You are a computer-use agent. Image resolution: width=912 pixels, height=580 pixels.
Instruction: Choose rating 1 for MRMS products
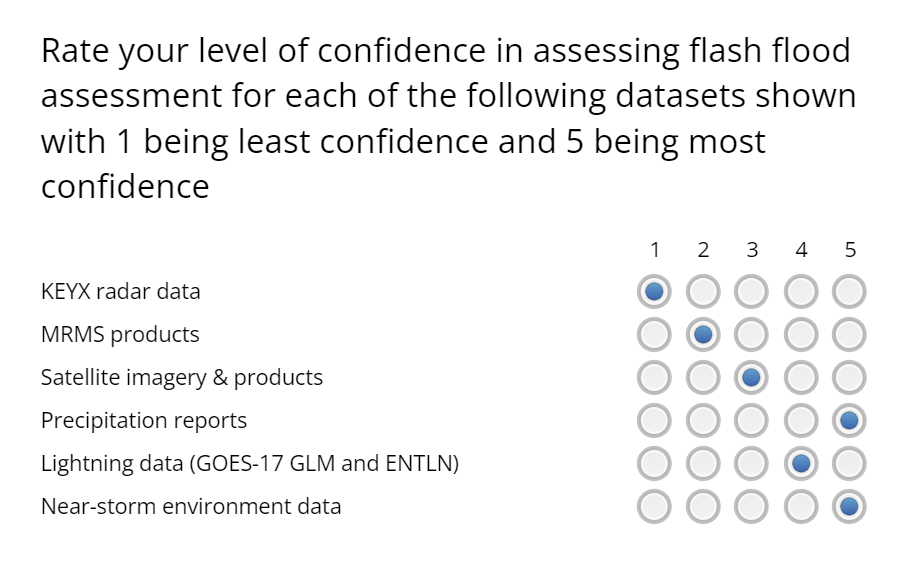[654, 335]
